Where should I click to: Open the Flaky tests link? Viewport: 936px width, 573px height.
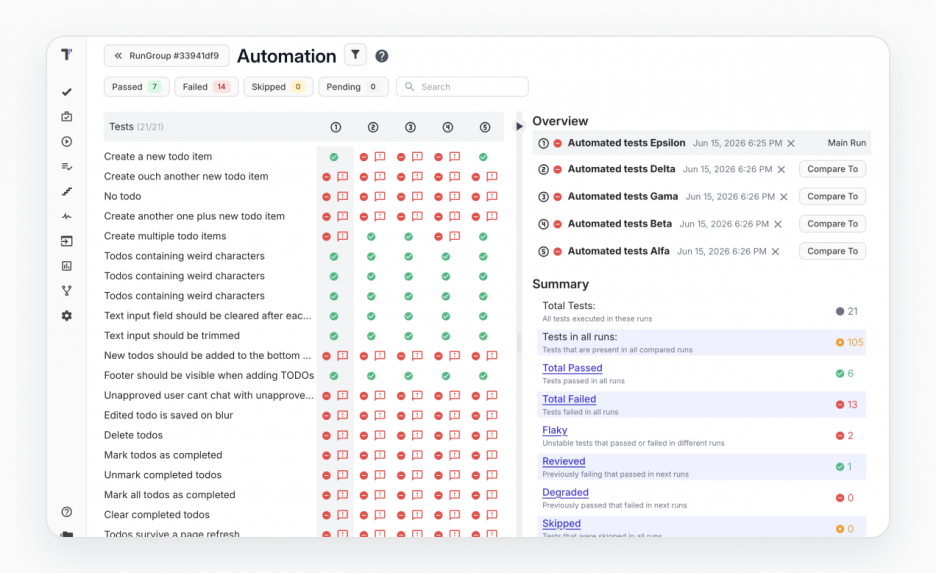555,430
